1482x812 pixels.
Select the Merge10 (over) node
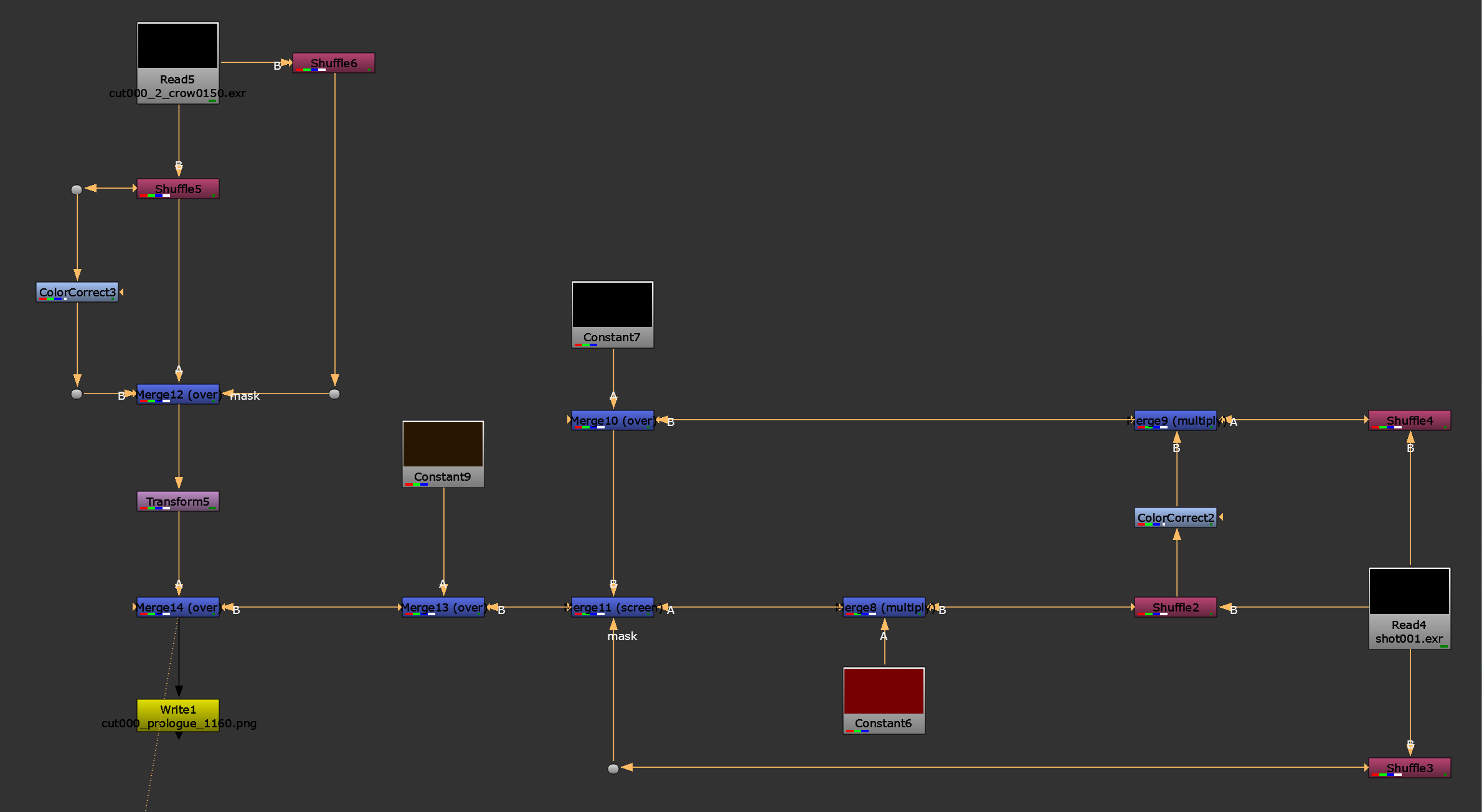613,420
